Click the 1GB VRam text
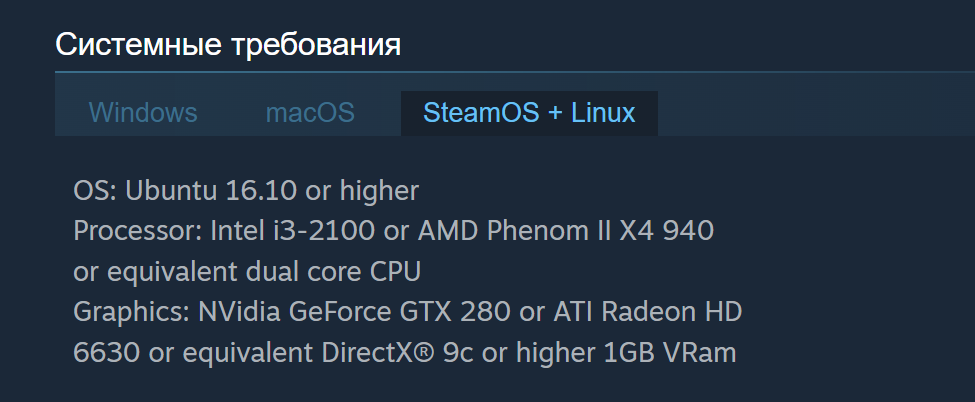The width and height of the screenshot is (975, 402). coord(670,353)
